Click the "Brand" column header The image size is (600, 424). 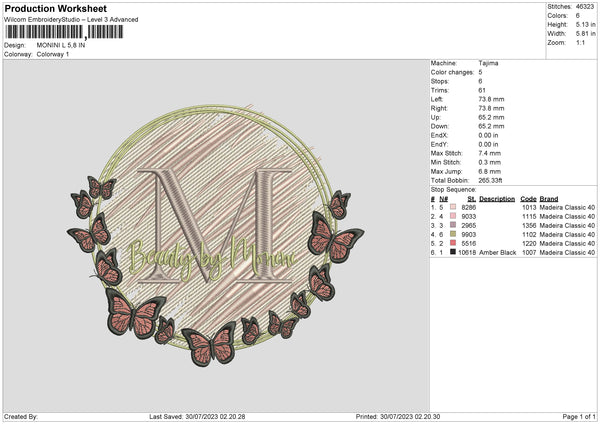pyautogui.click(x=549, y=199)
